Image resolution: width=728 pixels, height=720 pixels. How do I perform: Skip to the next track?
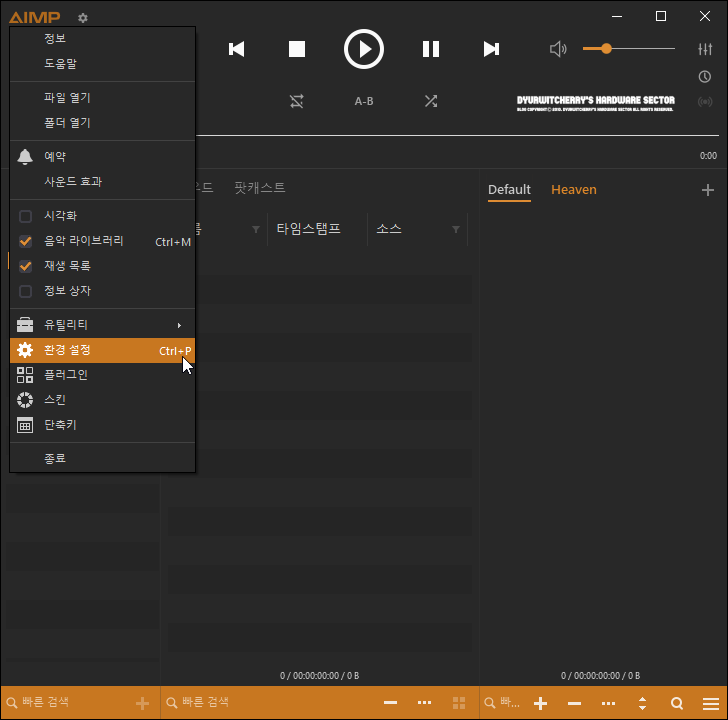[x=491, y=49]
